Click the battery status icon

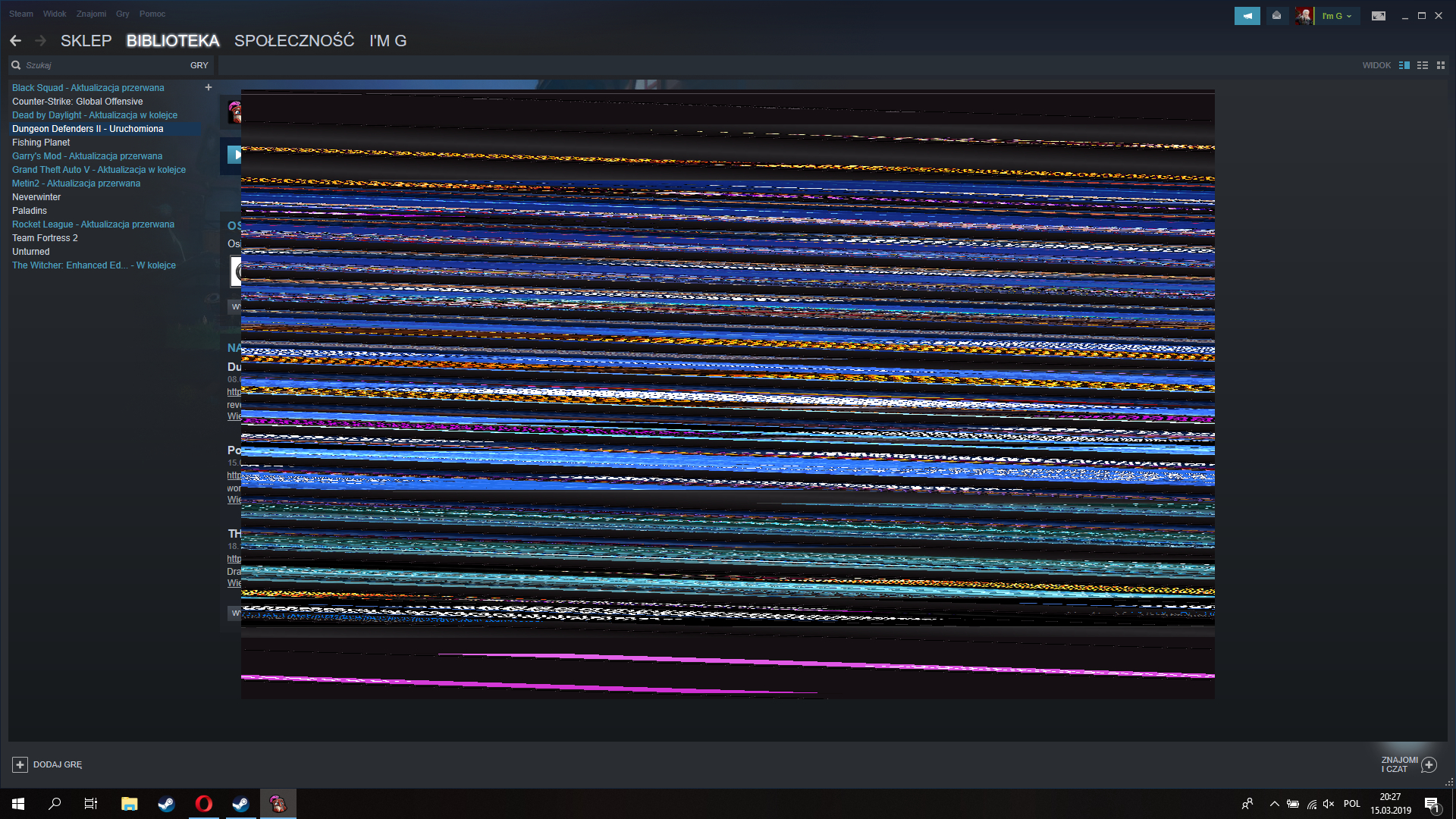click(x=1293, y=804)
